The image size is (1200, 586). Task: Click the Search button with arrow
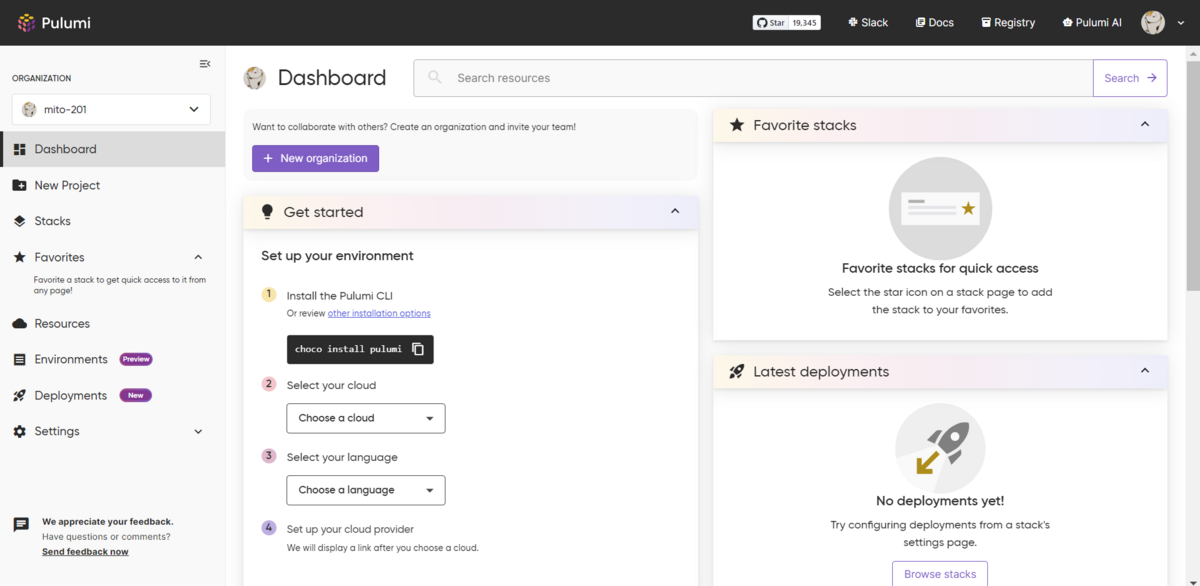1130,78
